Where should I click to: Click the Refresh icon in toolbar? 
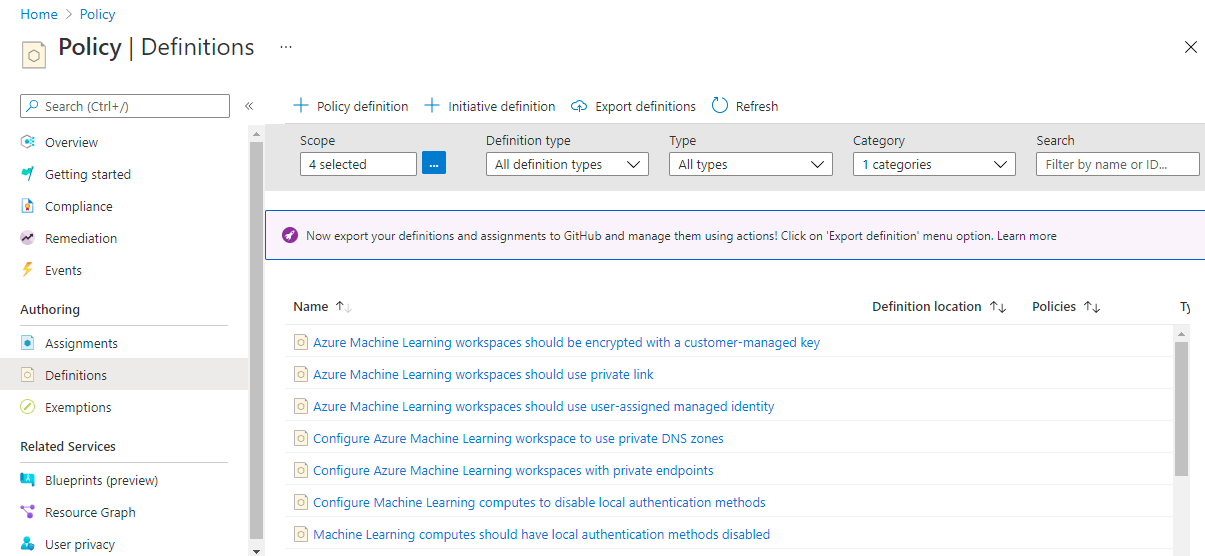point(720,106)
